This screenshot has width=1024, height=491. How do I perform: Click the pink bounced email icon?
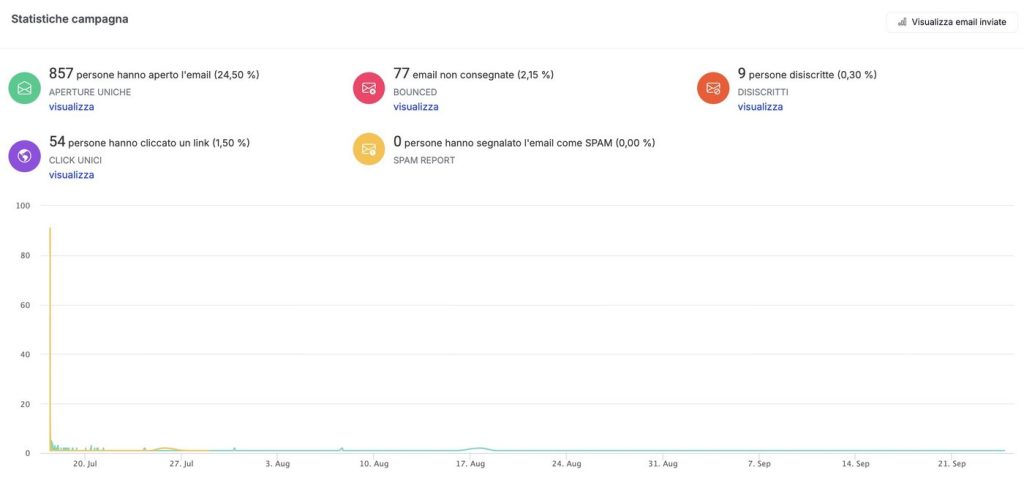click(x=369, y=88)
